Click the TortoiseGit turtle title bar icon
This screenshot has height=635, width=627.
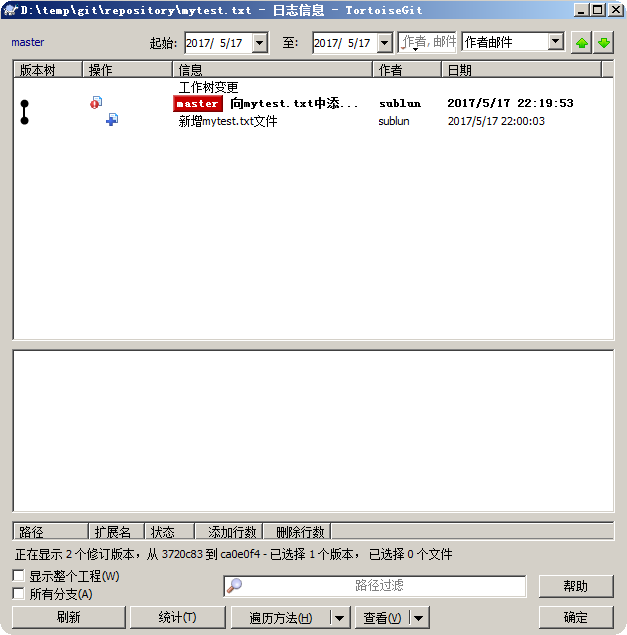[11, 10]
